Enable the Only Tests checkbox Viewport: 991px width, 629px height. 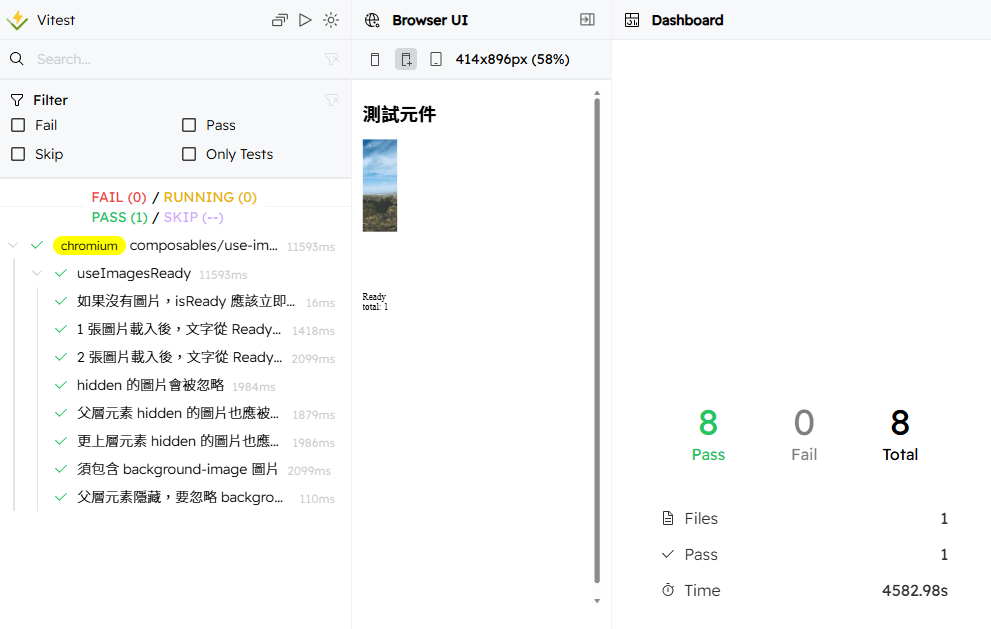click(x=189, y=154)
